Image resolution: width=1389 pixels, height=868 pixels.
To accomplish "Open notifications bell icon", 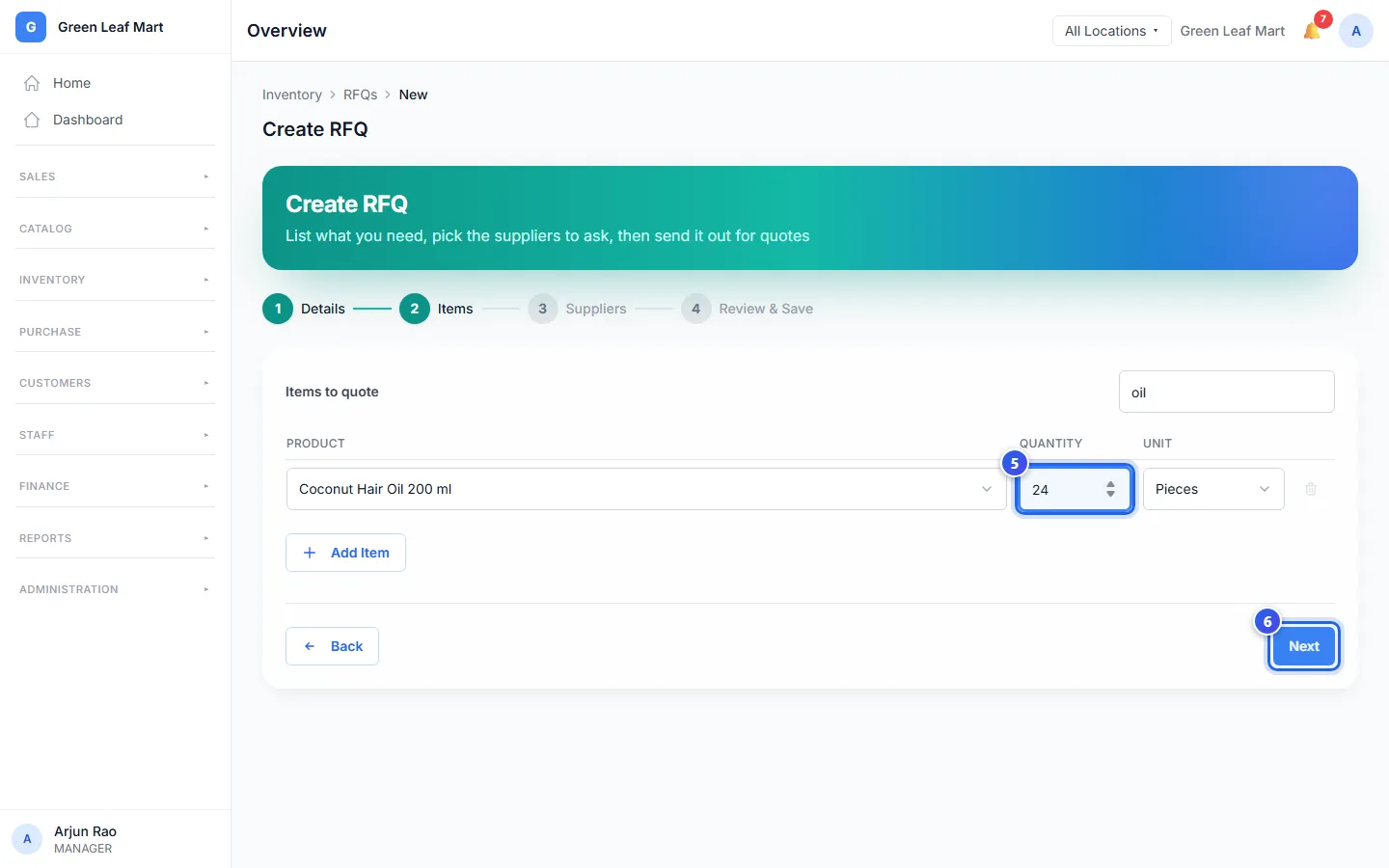I will coord(1312,31).
